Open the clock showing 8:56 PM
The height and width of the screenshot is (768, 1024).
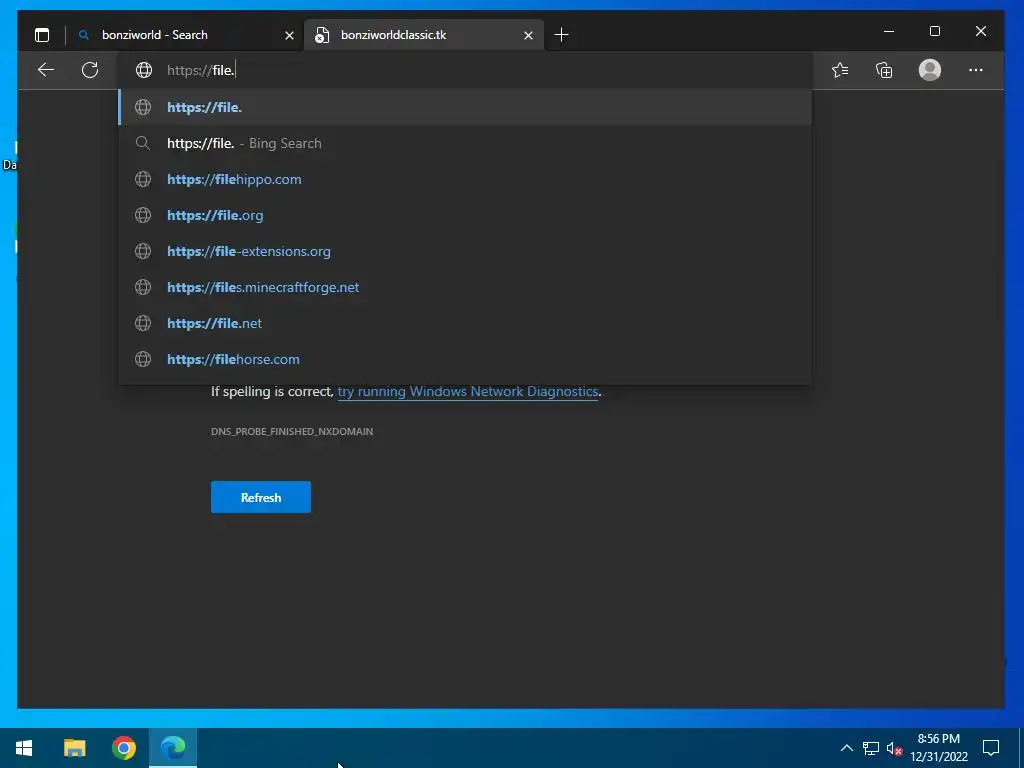(x=939, y=748)
